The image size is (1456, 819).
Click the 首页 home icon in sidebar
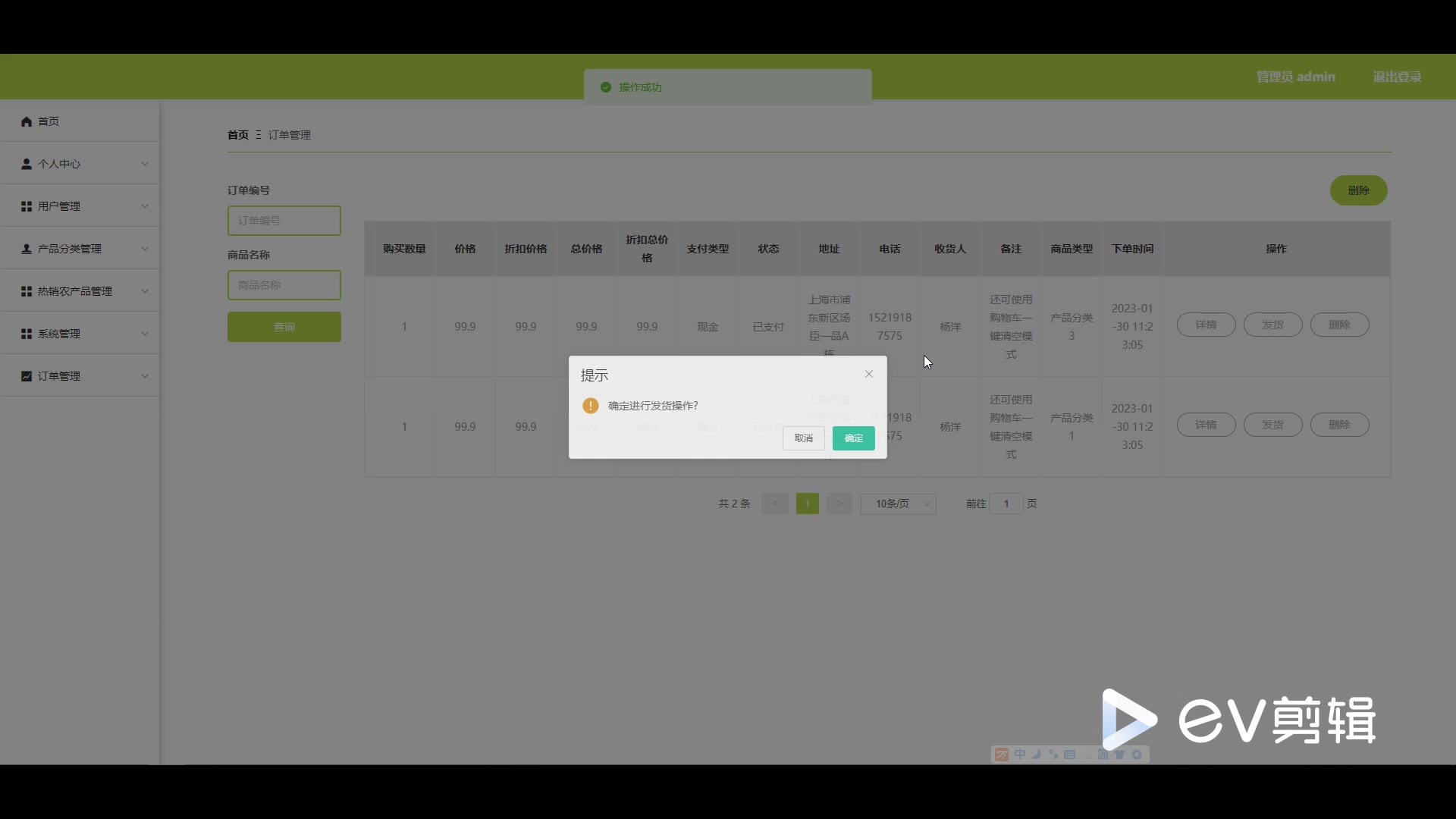27,121
